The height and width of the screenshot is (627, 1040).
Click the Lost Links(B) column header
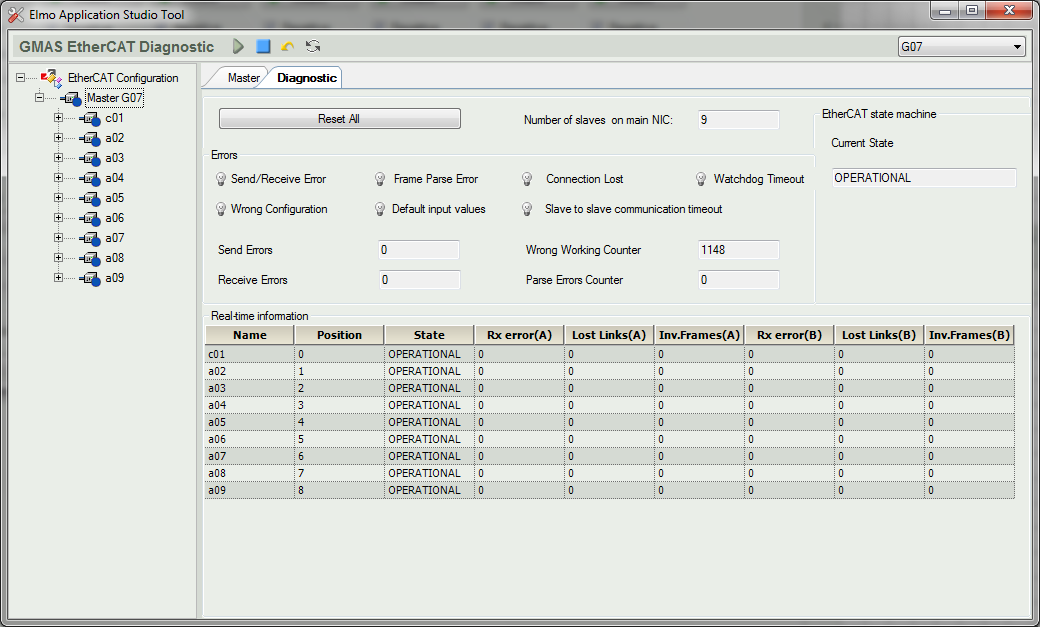[x=879, y=335]
